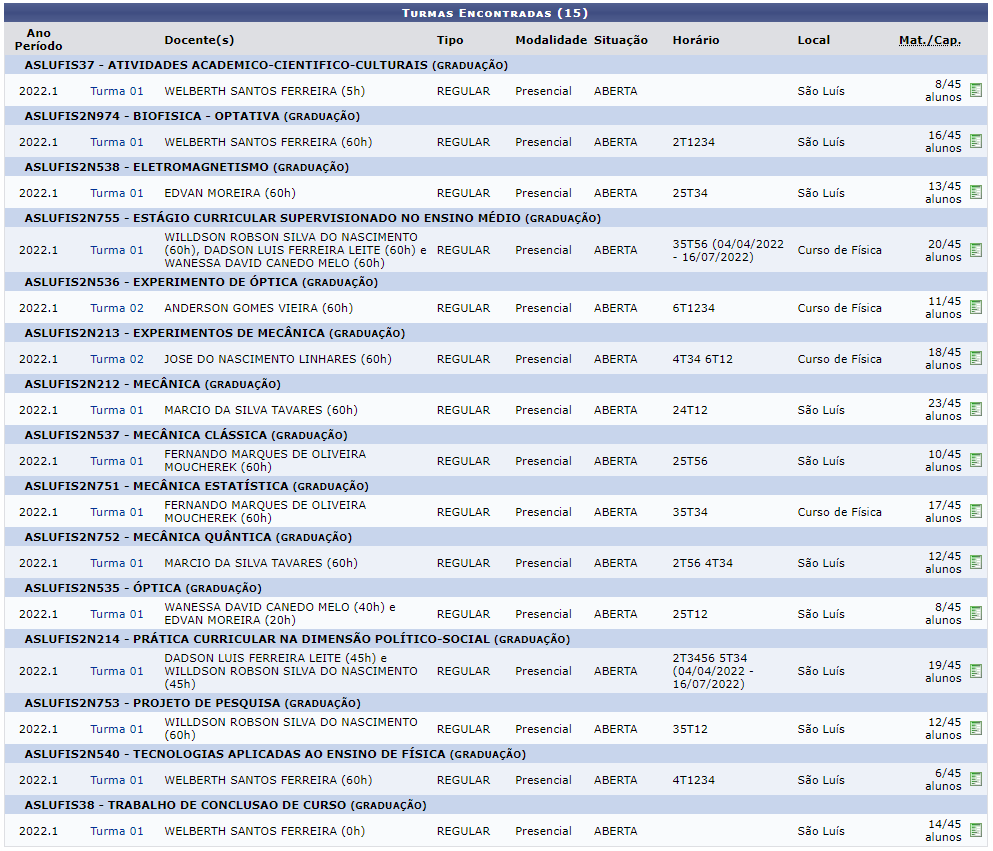Click the green list icon for Eletromagnetismo
Screen dimensions: 993x851
click(976, 193)
